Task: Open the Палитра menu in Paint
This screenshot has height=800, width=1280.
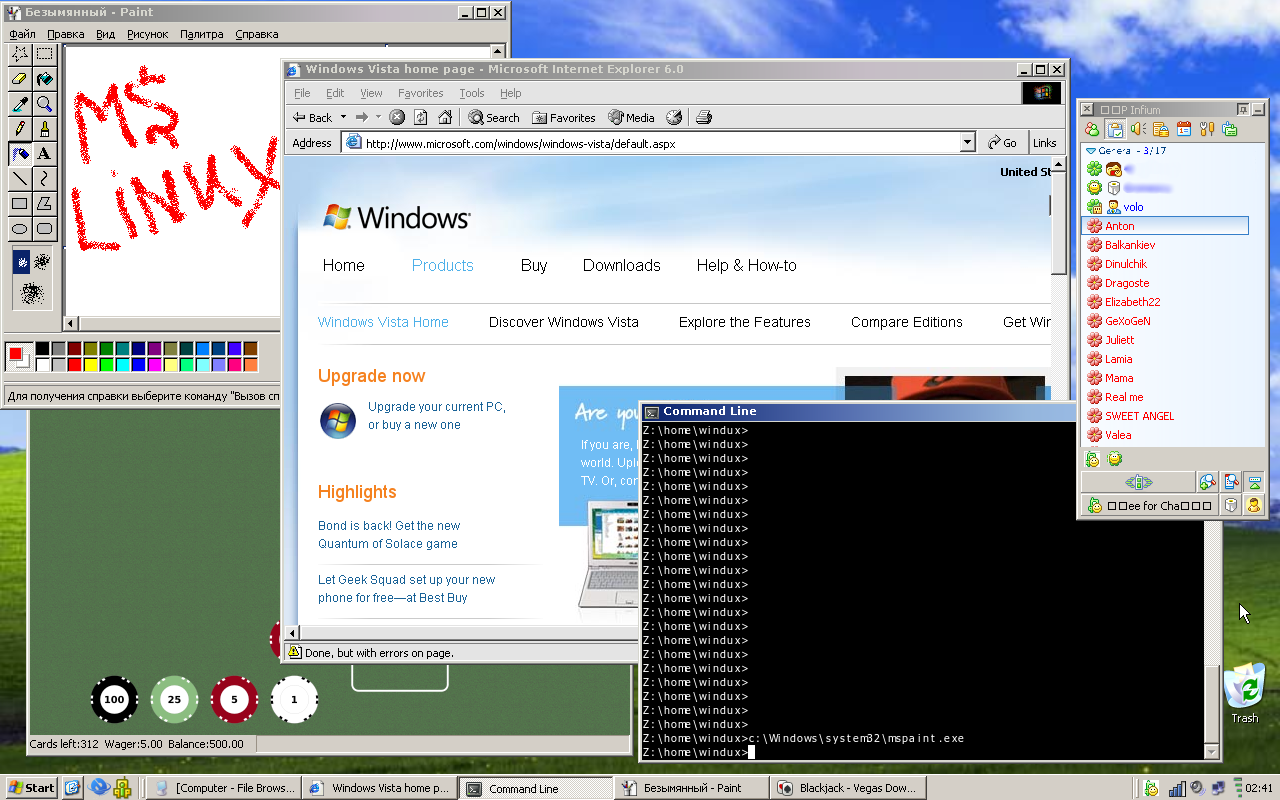Action: pyautogui.click(x=201, y=34)
